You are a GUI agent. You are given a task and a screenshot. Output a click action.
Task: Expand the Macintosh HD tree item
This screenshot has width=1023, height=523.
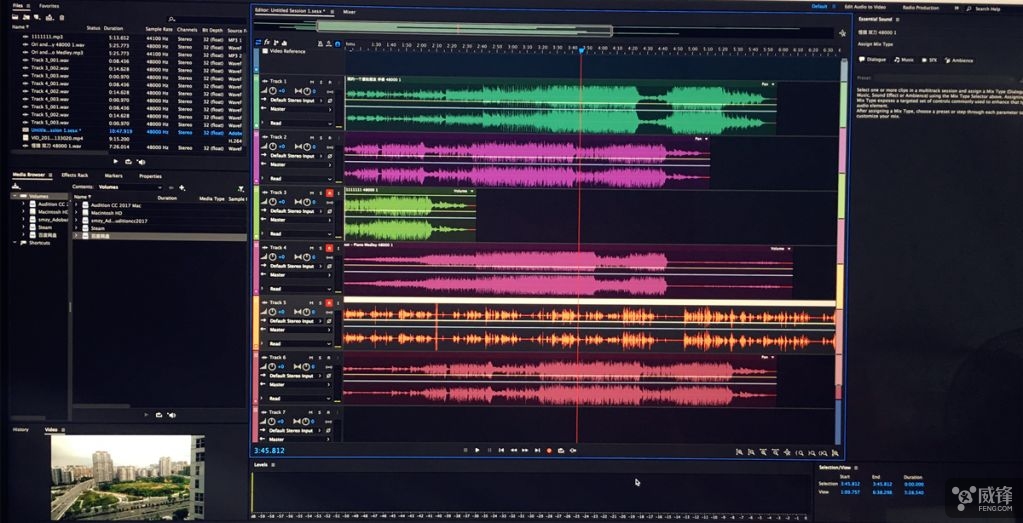click(x=22, y=212)
